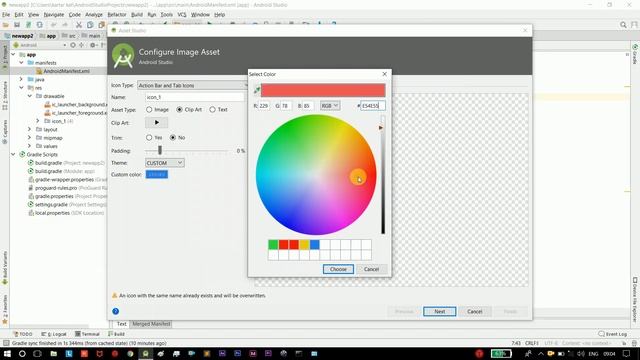
Task: Click the Padding slider handle
Action: click(160, 151)
